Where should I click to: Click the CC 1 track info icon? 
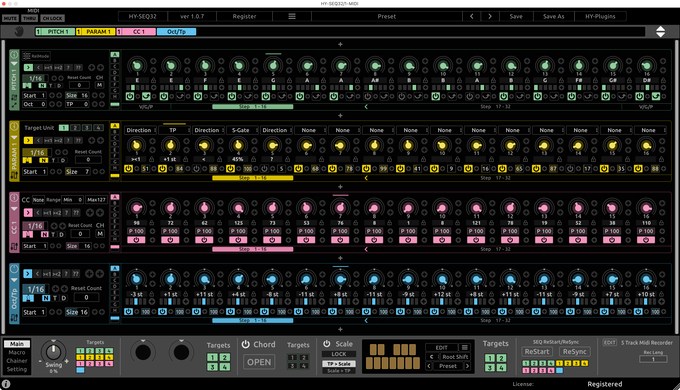[x=14, y=197]
